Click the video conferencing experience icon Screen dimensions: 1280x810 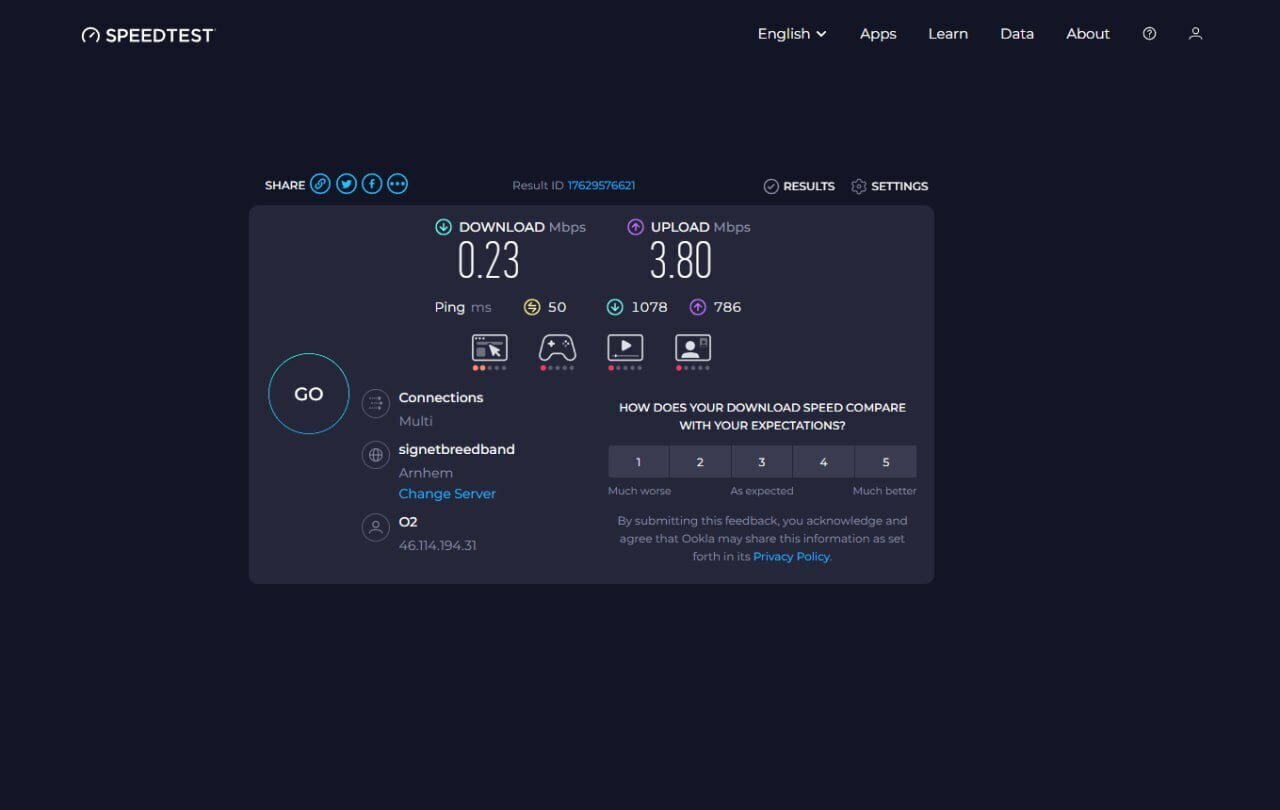tap(693, 348)
